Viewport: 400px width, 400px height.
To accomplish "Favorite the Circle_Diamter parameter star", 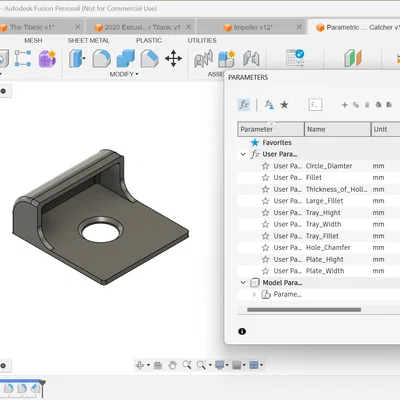I will click(265, 166).
